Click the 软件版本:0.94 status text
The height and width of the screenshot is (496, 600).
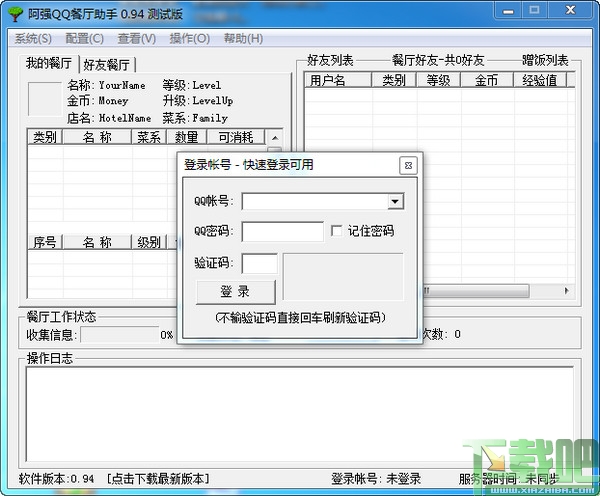[x=56, y=479]
